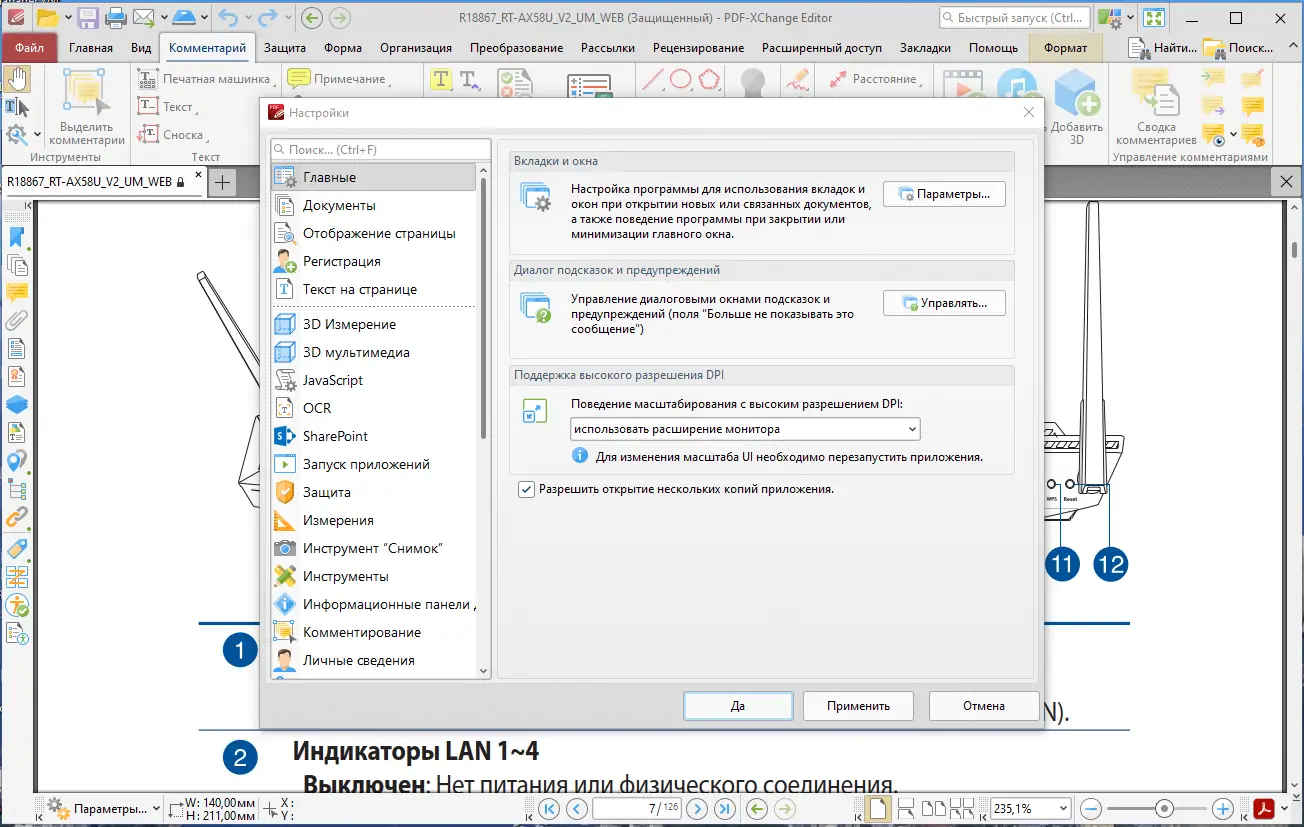Click the Управлять button for warning dialogs
The image size is (1304, 827).
[x=944, y=302]
